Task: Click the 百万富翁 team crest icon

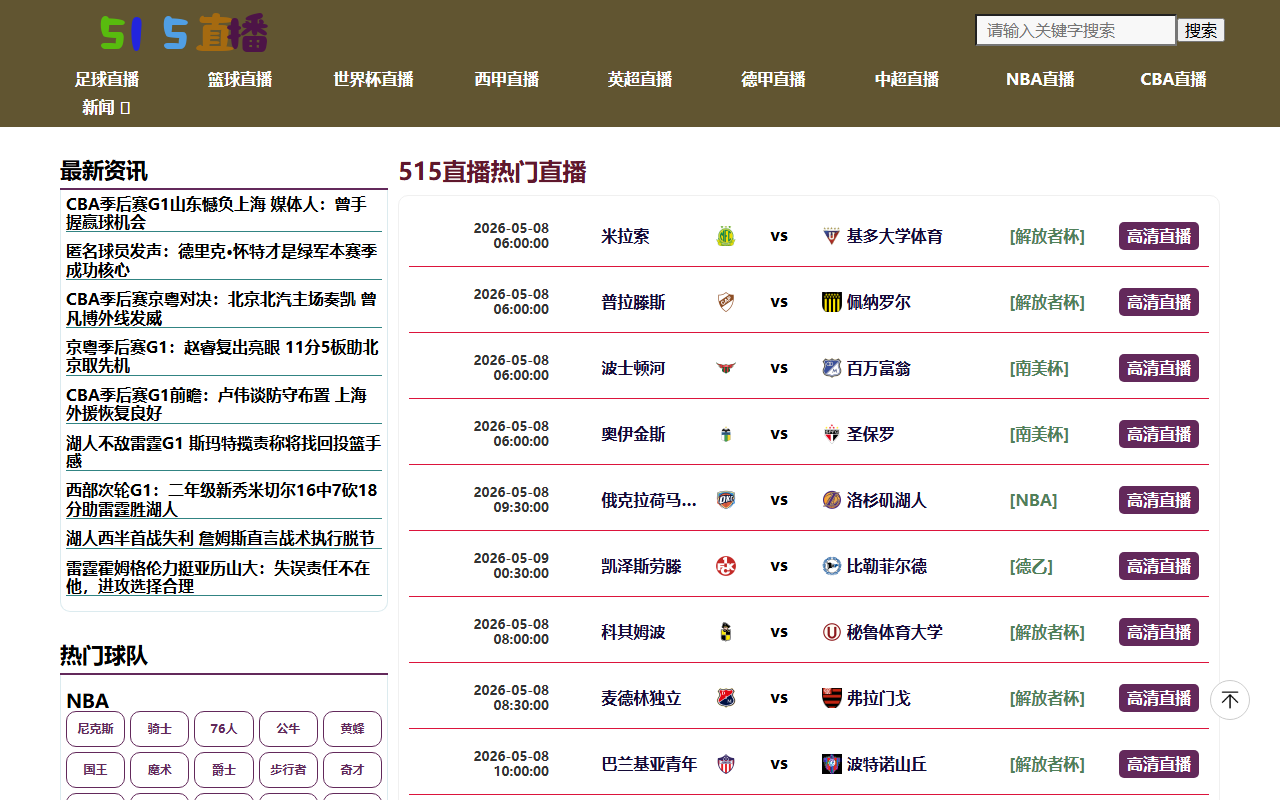Action: (832, 368)
